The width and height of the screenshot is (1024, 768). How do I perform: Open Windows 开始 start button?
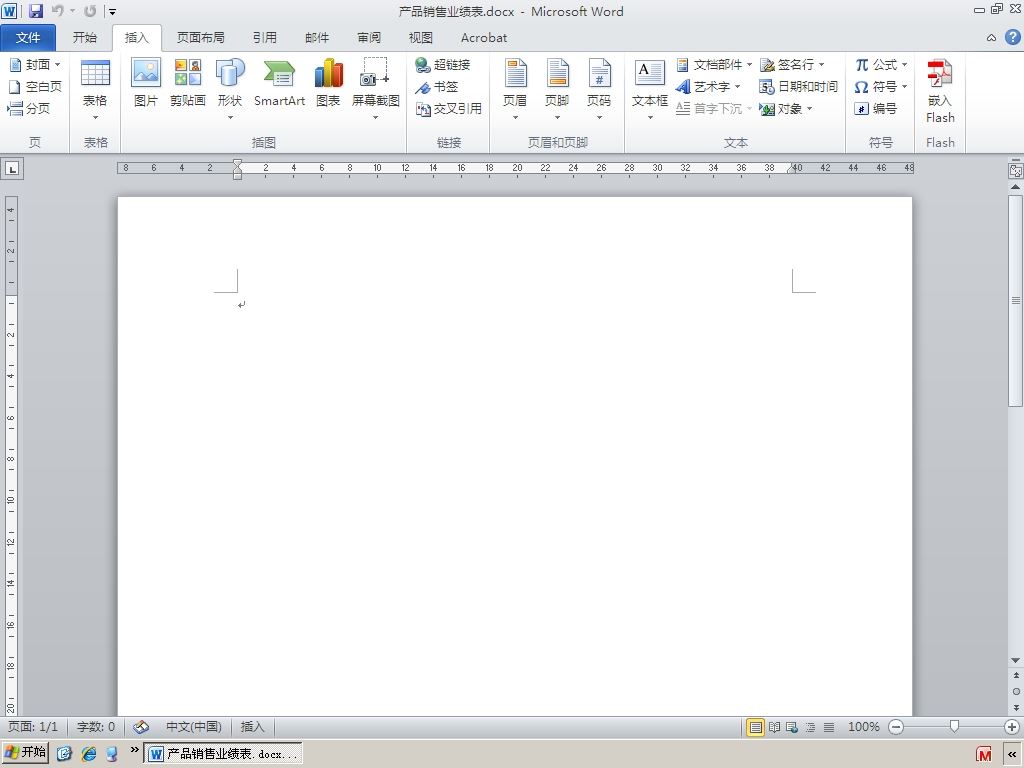(26, 753)
